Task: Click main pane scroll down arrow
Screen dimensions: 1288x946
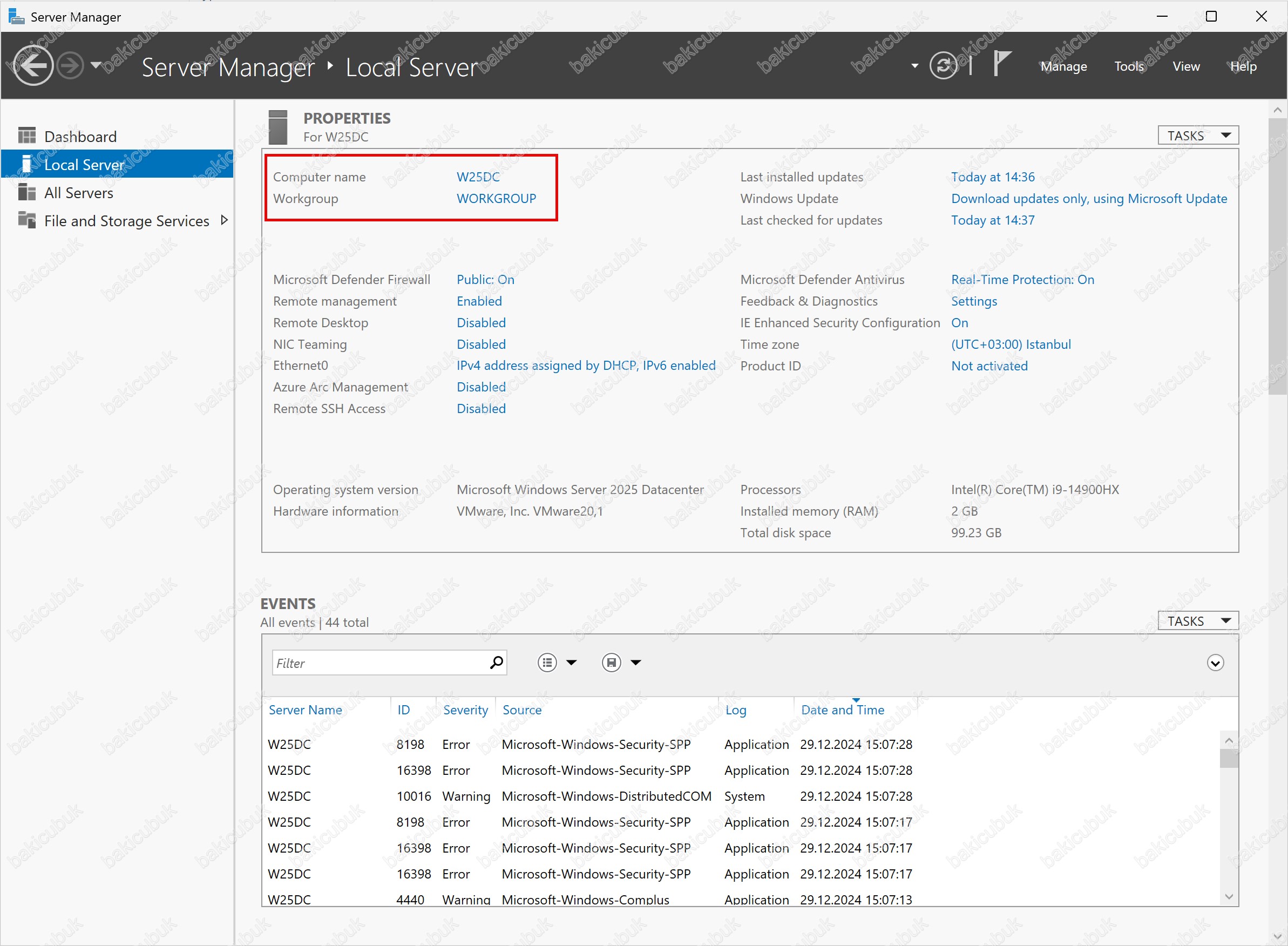Action: [1277, 936]
